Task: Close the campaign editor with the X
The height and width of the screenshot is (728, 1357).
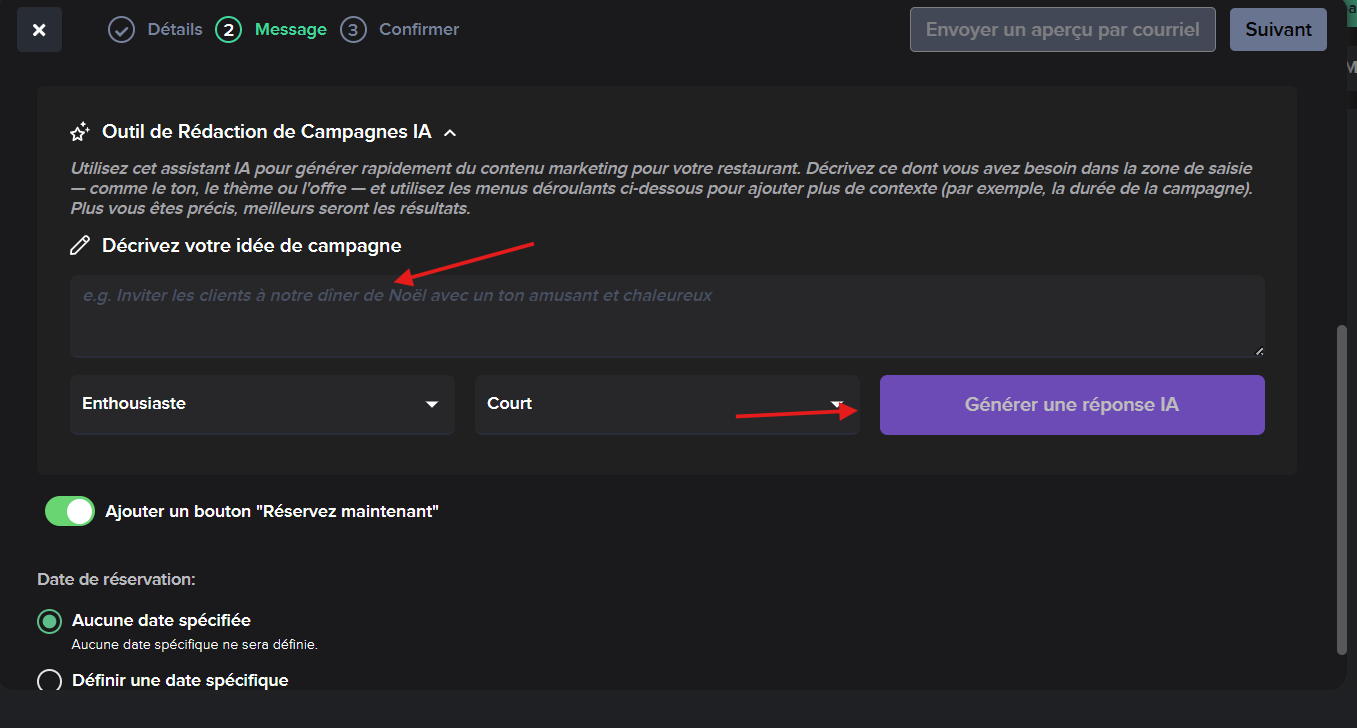Action: tap(39, 30)
